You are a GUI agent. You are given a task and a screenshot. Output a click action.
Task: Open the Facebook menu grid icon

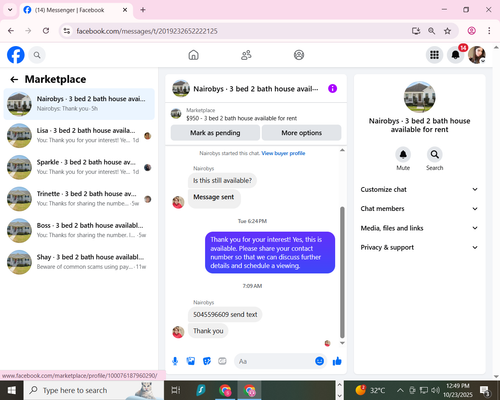pos(434,55)
